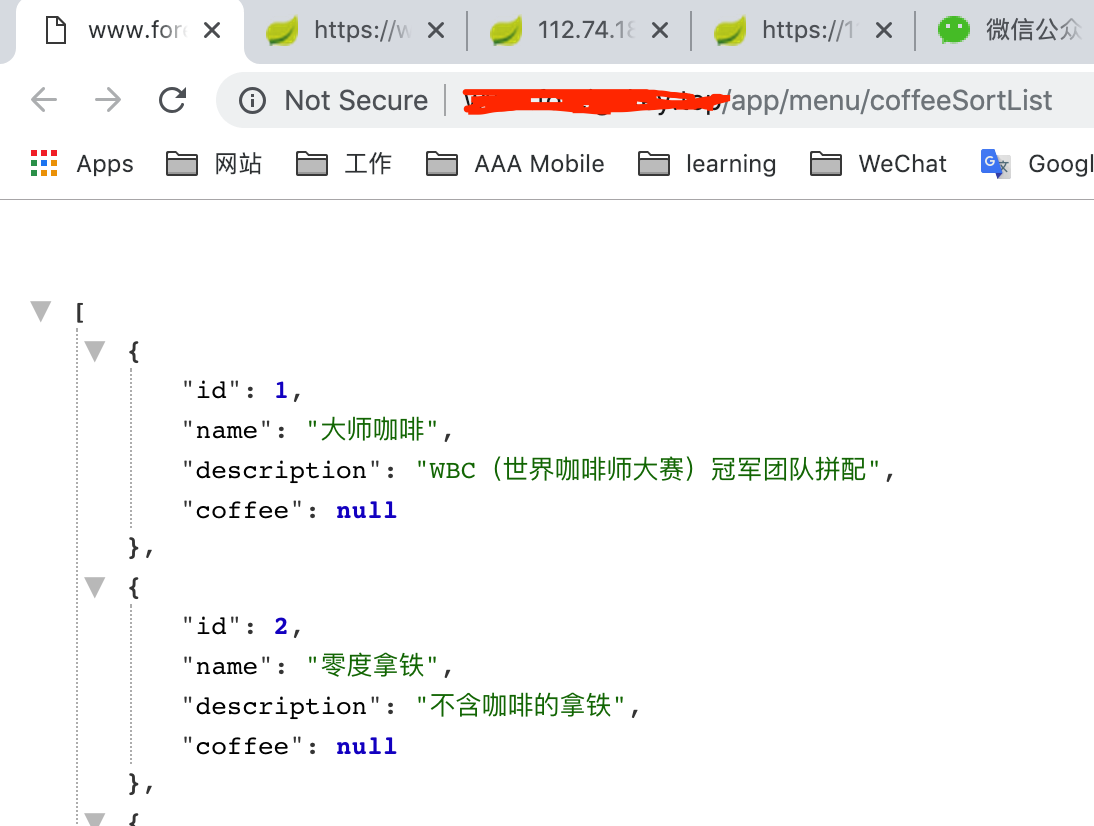1094x826 pixels.
Task: Select the description starting with WBC
Action: click(648, 470)
